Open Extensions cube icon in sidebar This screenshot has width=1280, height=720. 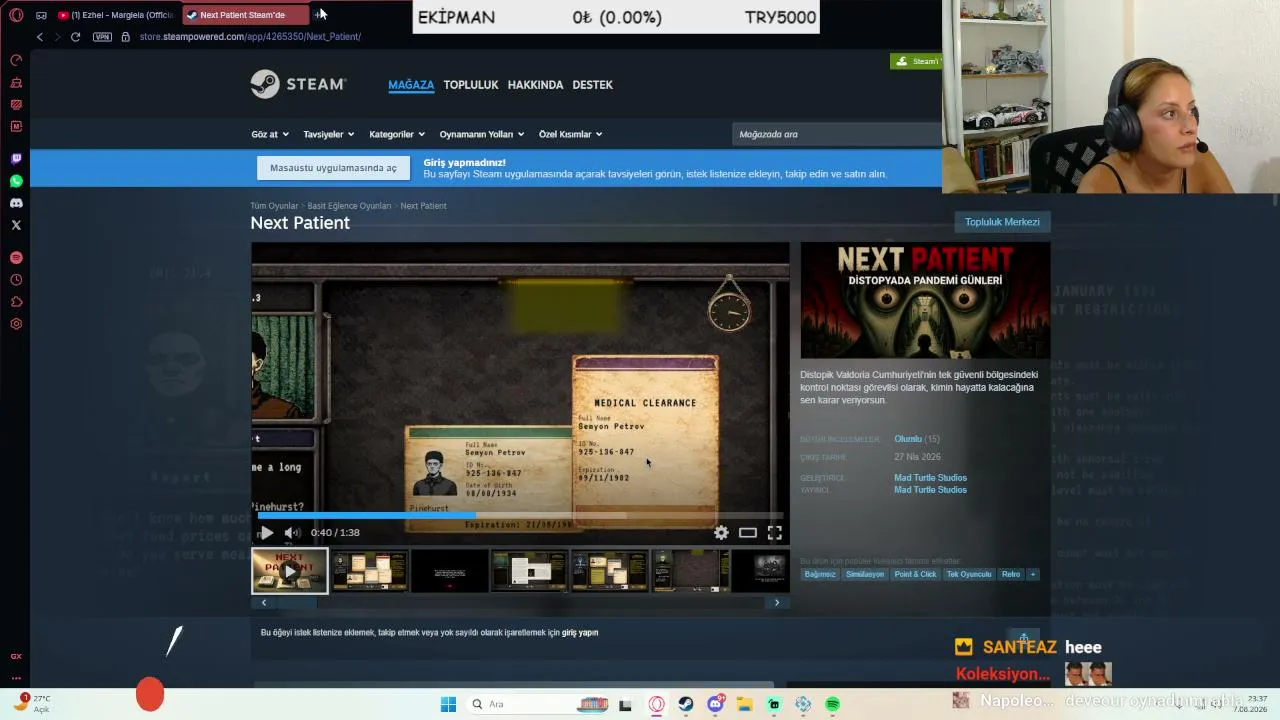(x=16, y=302)
